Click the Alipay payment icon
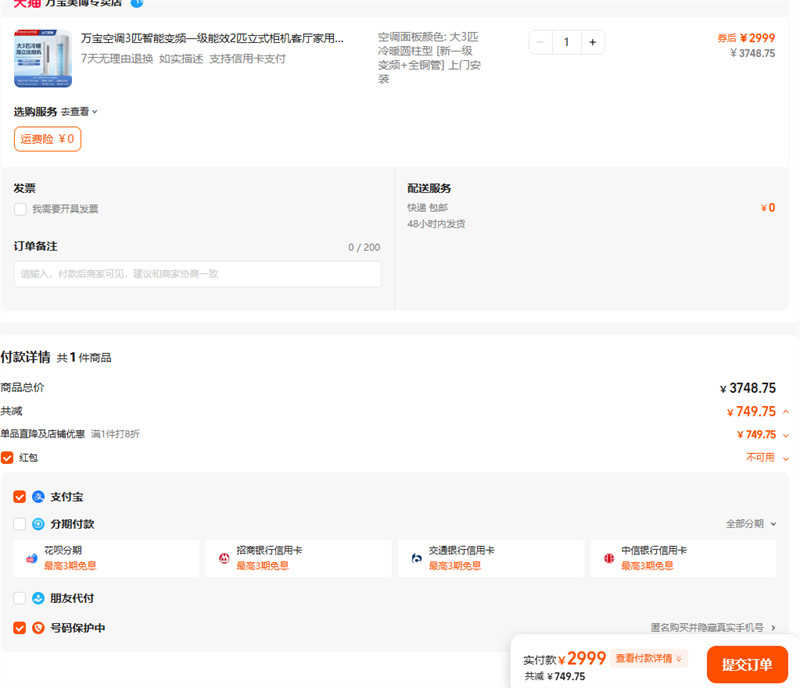Screen dimensions: 800x688 (x=38, y=497)
